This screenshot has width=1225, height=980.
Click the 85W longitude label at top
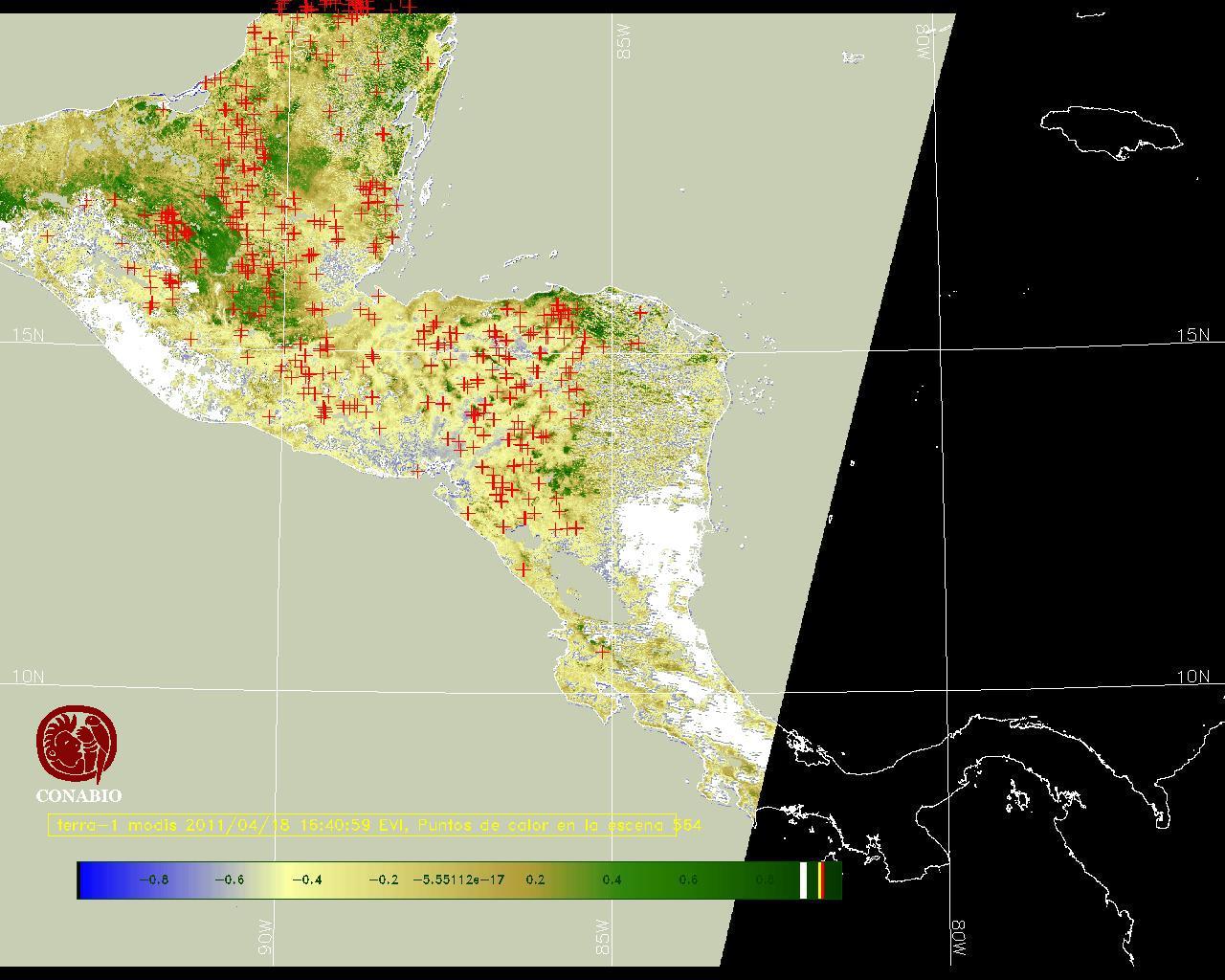625,42
